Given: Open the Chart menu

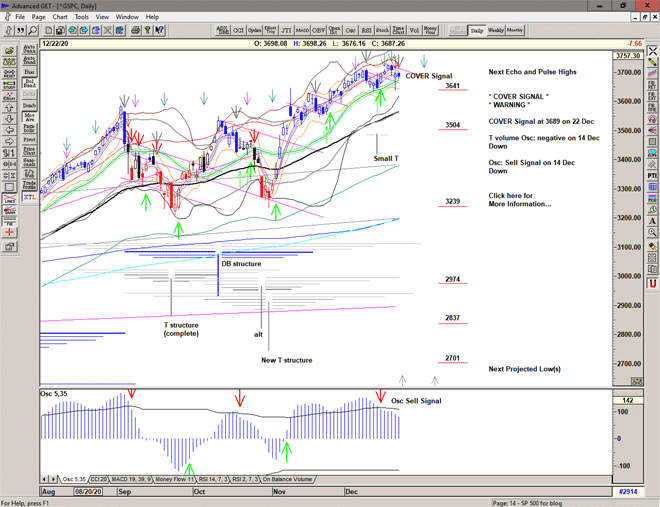Looking at the screenshot, I should 60,17.
